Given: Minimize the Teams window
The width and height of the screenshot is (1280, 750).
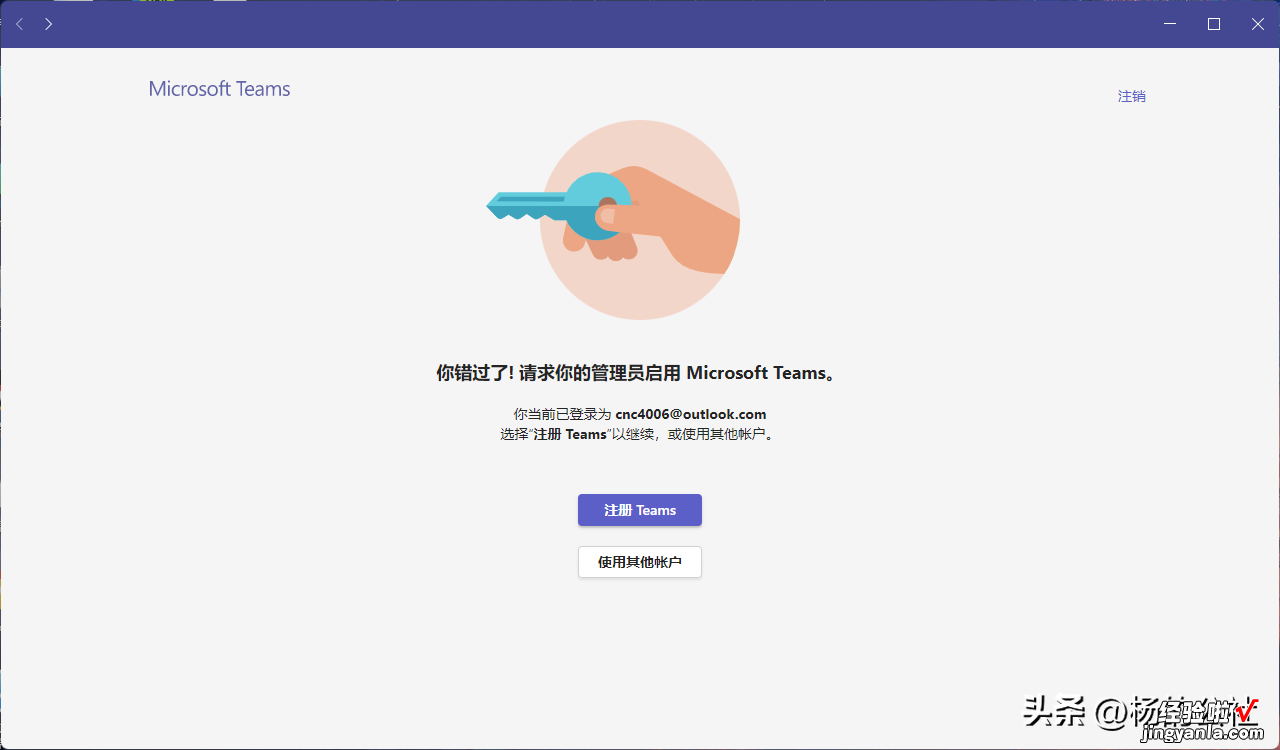Looking at the screenshot, I should coord(1170,24).
